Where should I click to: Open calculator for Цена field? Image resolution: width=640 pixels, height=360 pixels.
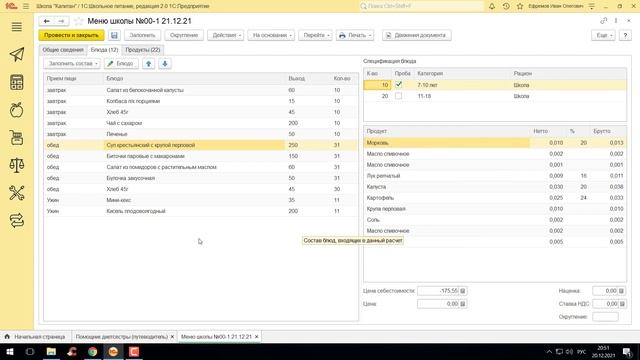click(x=463, y=304)
